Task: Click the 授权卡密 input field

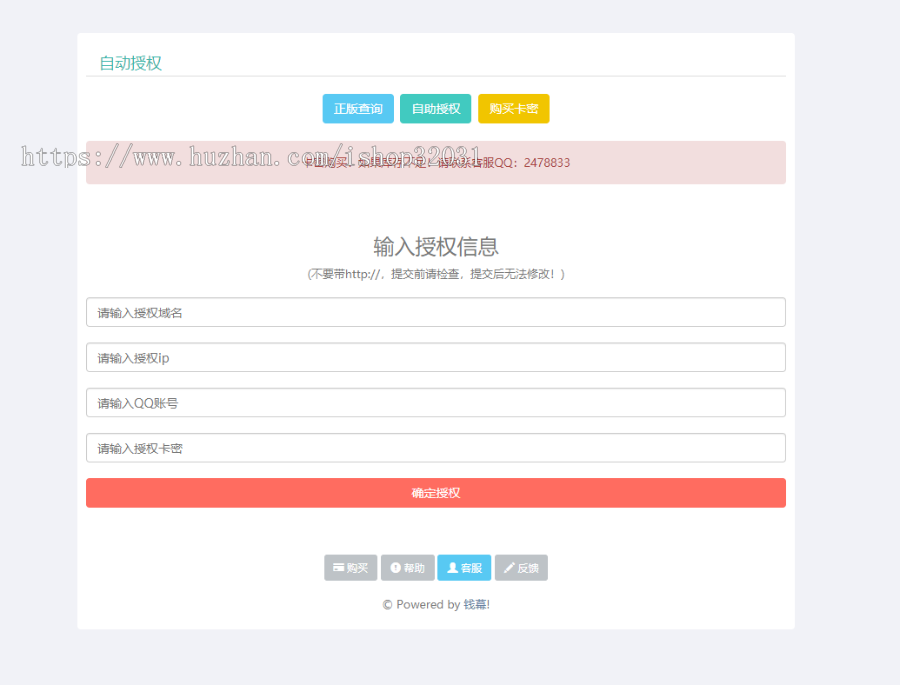Action: [435, 447]
